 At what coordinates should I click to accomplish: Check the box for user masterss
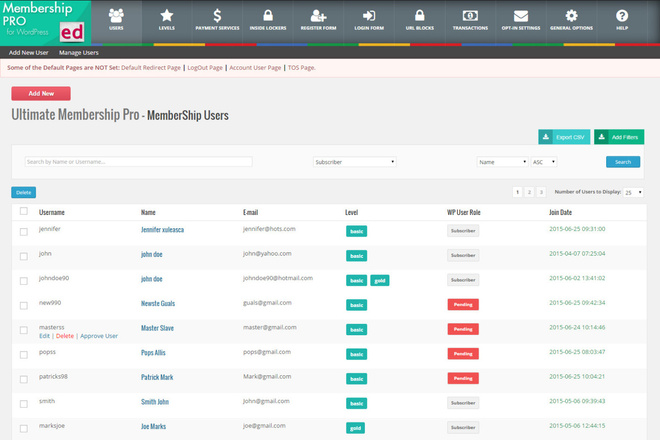(x=24, y=330)
